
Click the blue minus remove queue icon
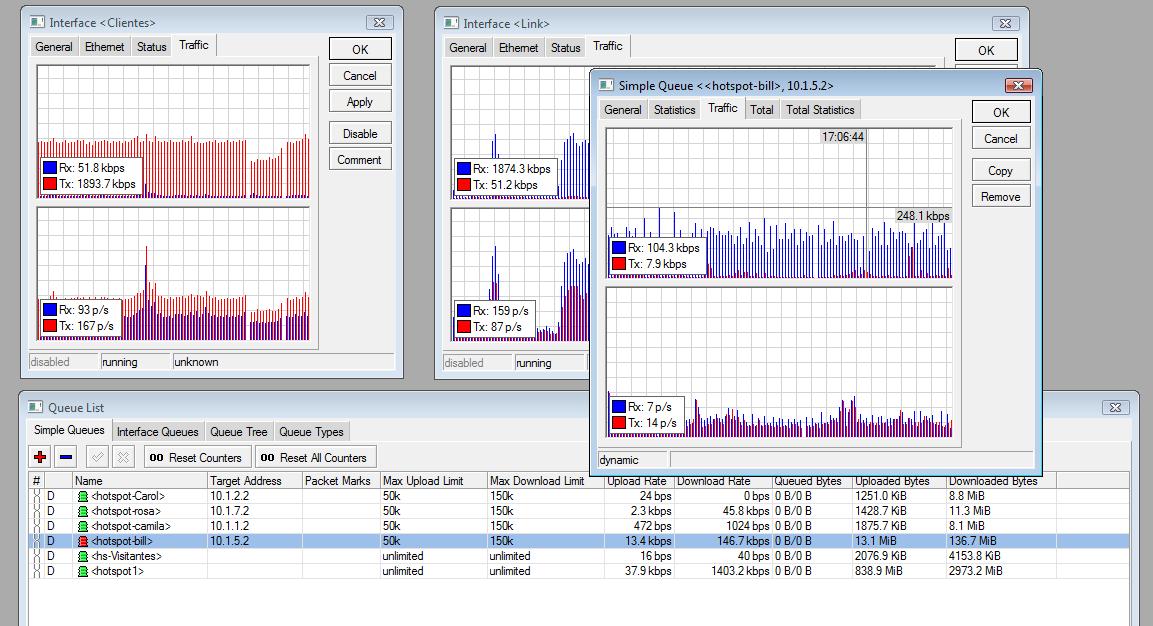(66, 457)
